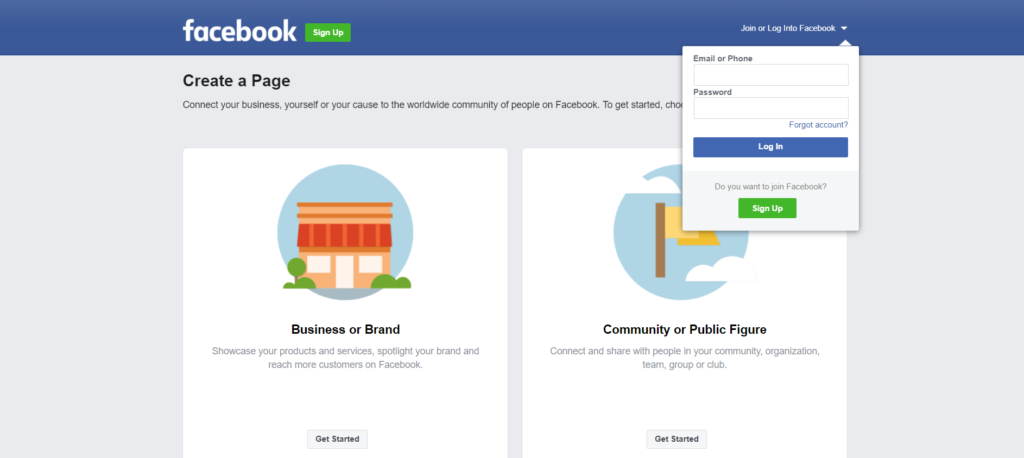Focus the Email or Phone input field

770,75
